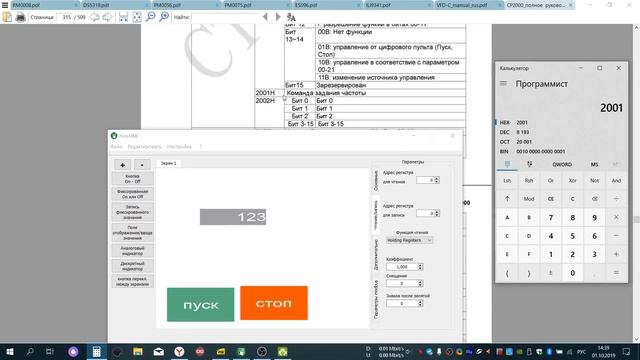Select the DEC row in calculator
This screenshot has width=640, height=360.
click(x=561, y=132)
